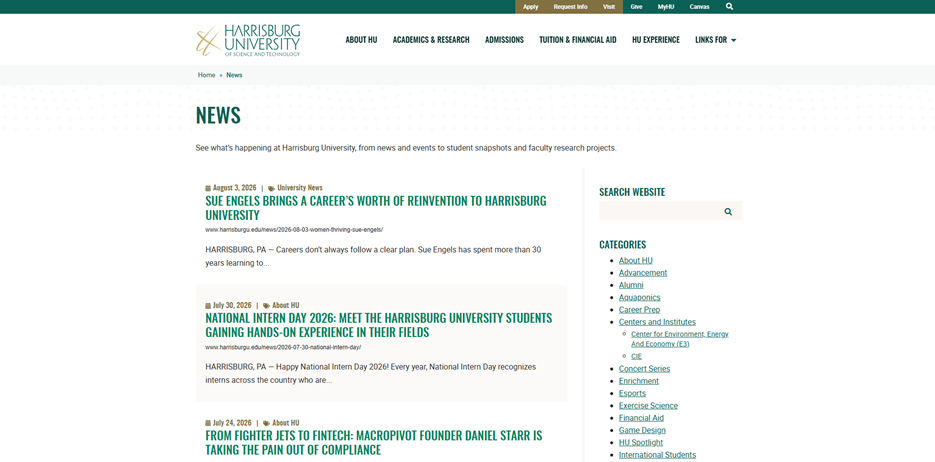Go to Home breadcrumb
The height and width of the screenshot is (462, 935).
(206, 75)
